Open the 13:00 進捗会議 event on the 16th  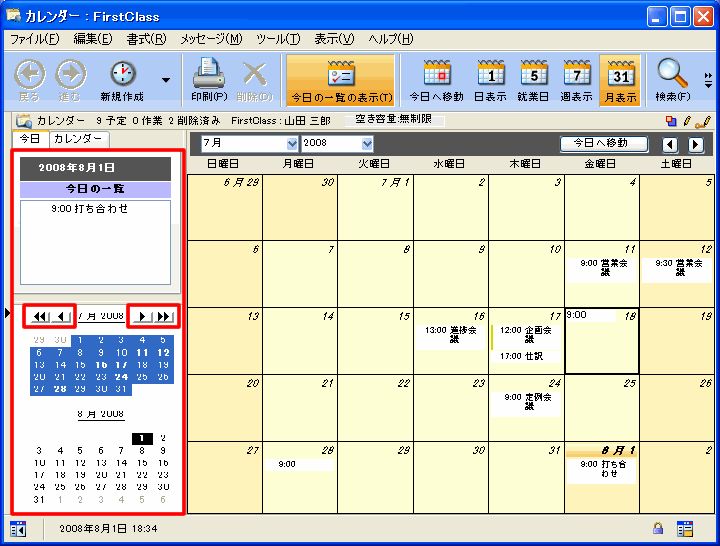point(449,334)
